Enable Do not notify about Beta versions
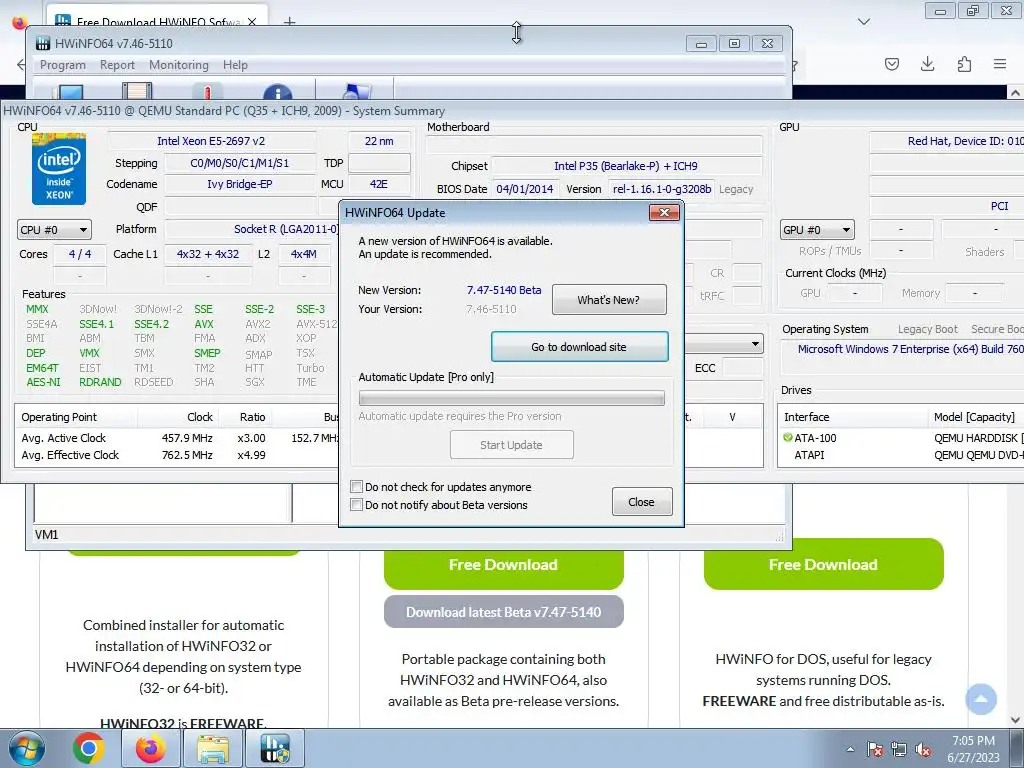This screenshot has width=1024, height=768. (357, 504)
